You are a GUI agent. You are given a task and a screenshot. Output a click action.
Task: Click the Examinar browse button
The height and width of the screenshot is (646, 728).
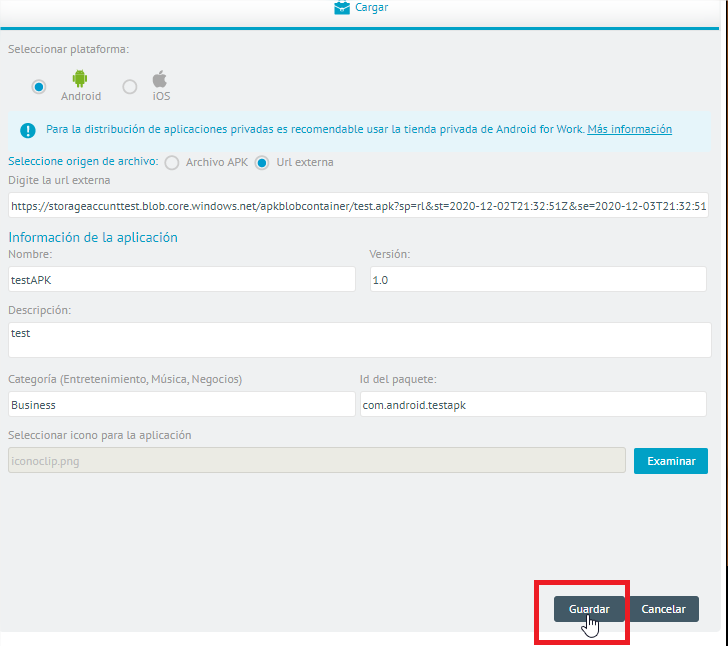click(x=670, y=461)
